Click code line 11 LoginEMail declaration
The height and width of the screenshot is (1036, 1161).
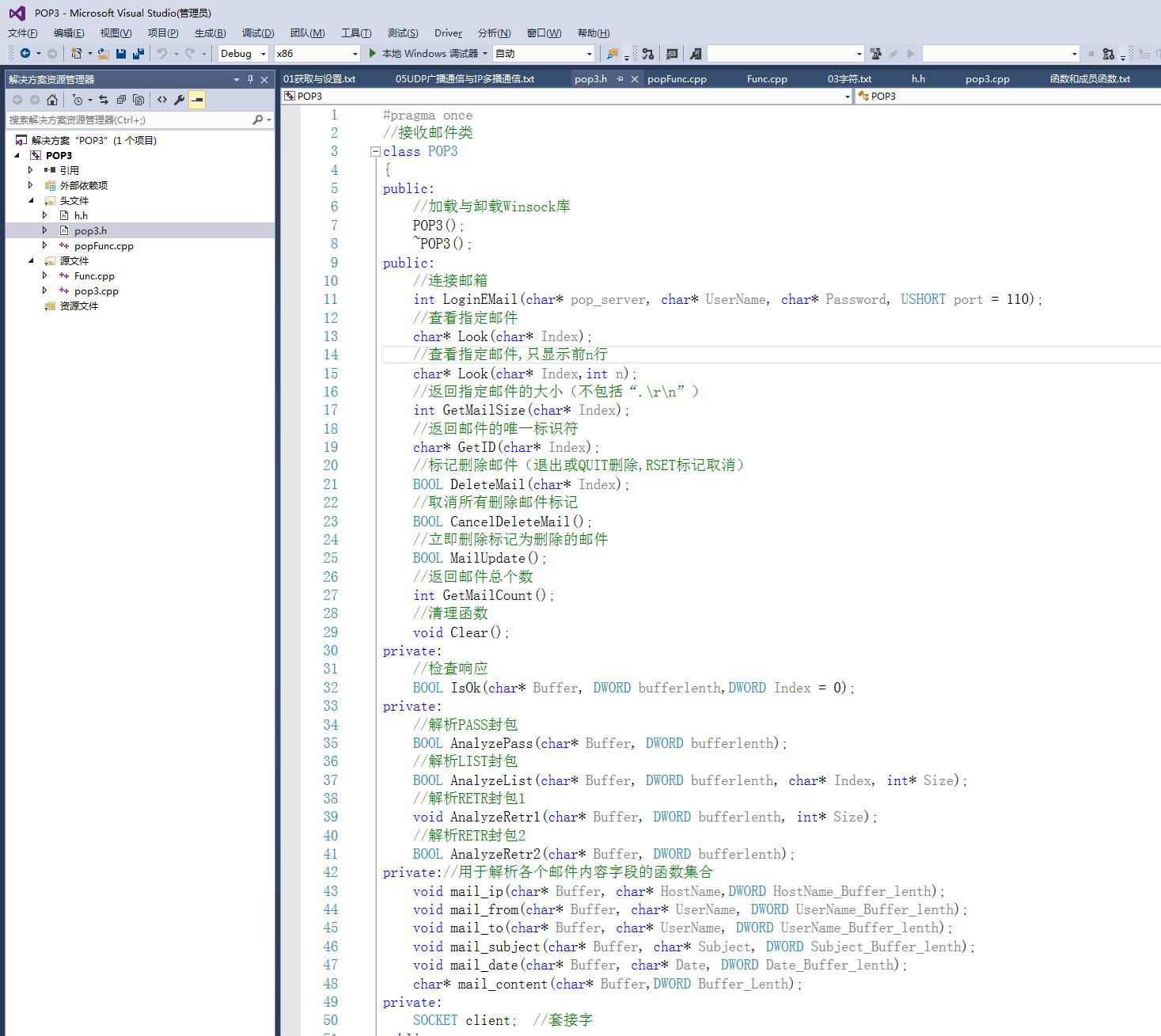tap(727, 299)
